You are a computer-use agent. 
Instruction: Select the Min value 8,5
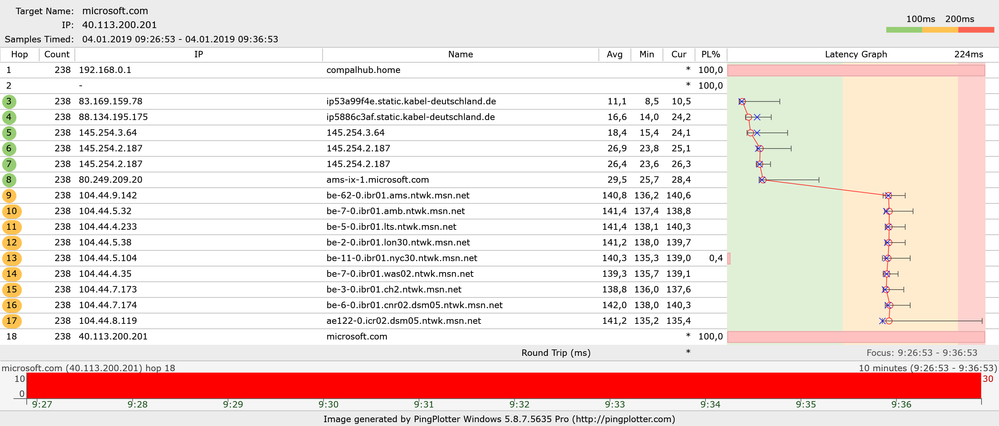pyautogui.click(x=652, y=101)
